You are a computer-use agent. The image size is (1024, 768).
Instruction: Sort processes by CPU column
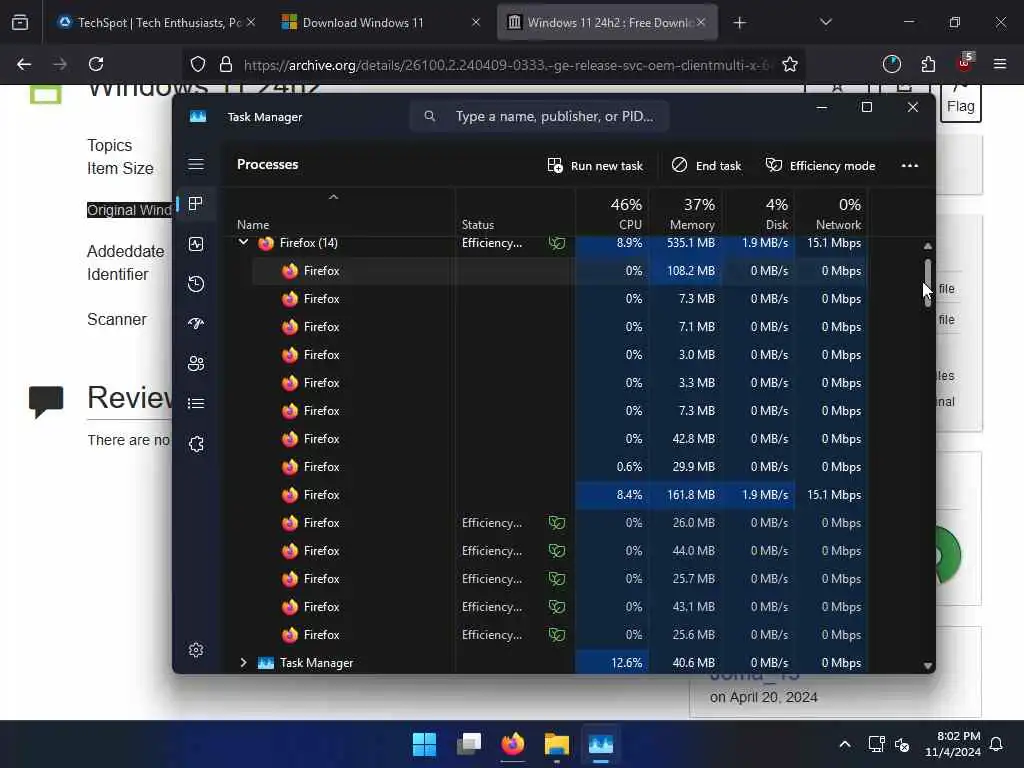pyautogui.click(x=613, y=213)
